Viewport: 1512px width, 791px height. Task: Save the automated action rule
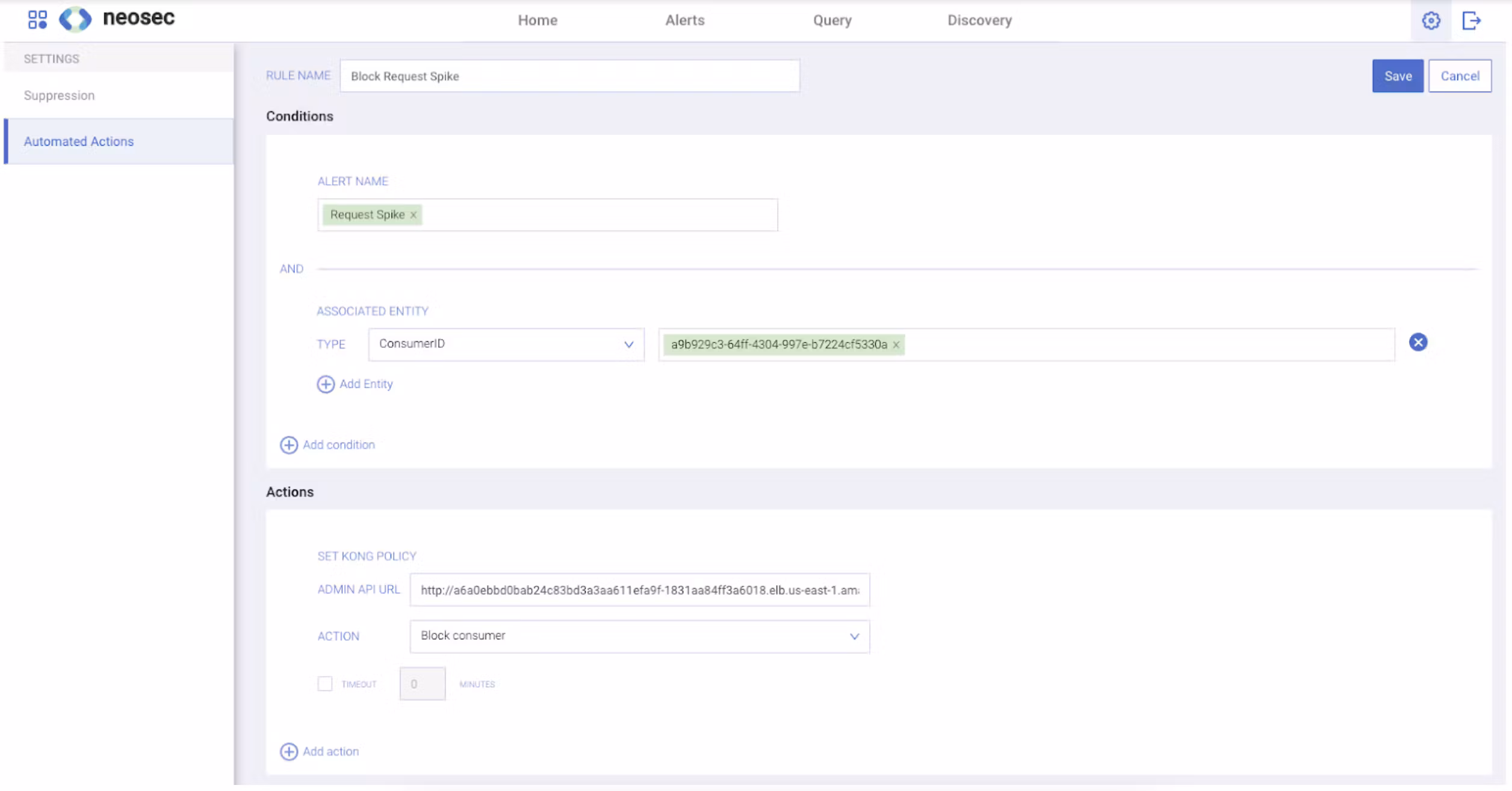click(1397, 76)
